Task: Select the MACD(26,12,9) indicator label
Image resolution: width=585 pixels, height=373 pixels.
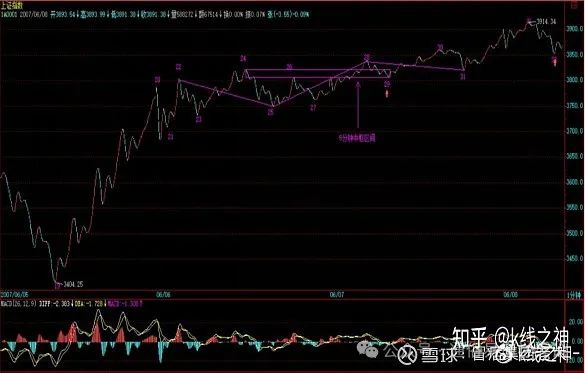Action: tap(19, 304)
